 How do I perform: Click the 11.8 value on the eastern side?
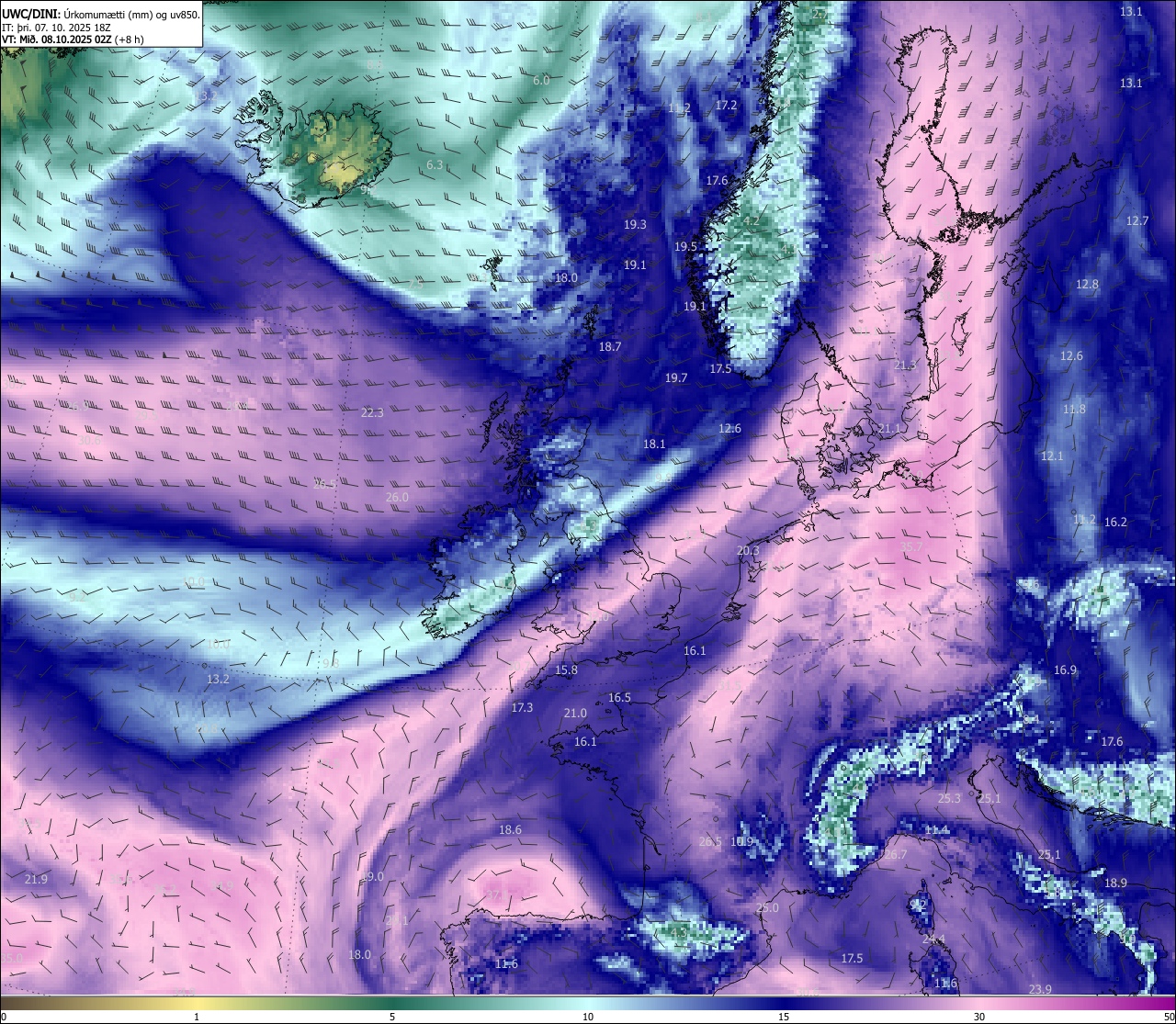click(1074, 410)
